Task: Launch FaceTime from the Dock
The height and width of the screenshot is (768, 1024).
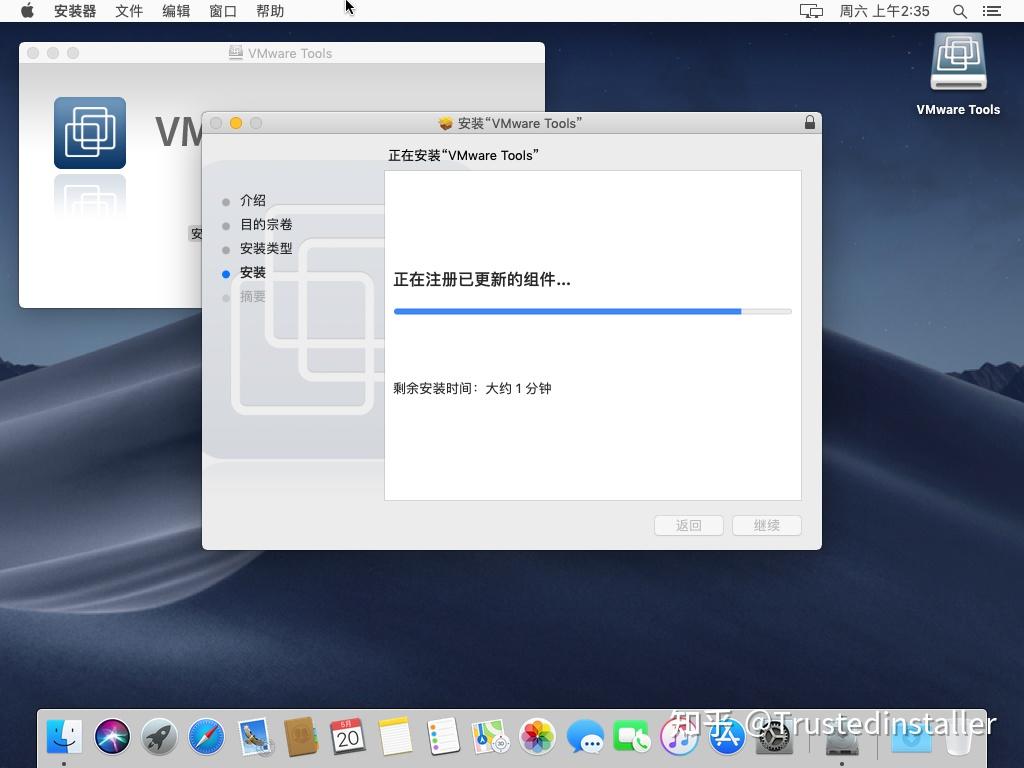Action: (x=631, y=735)
